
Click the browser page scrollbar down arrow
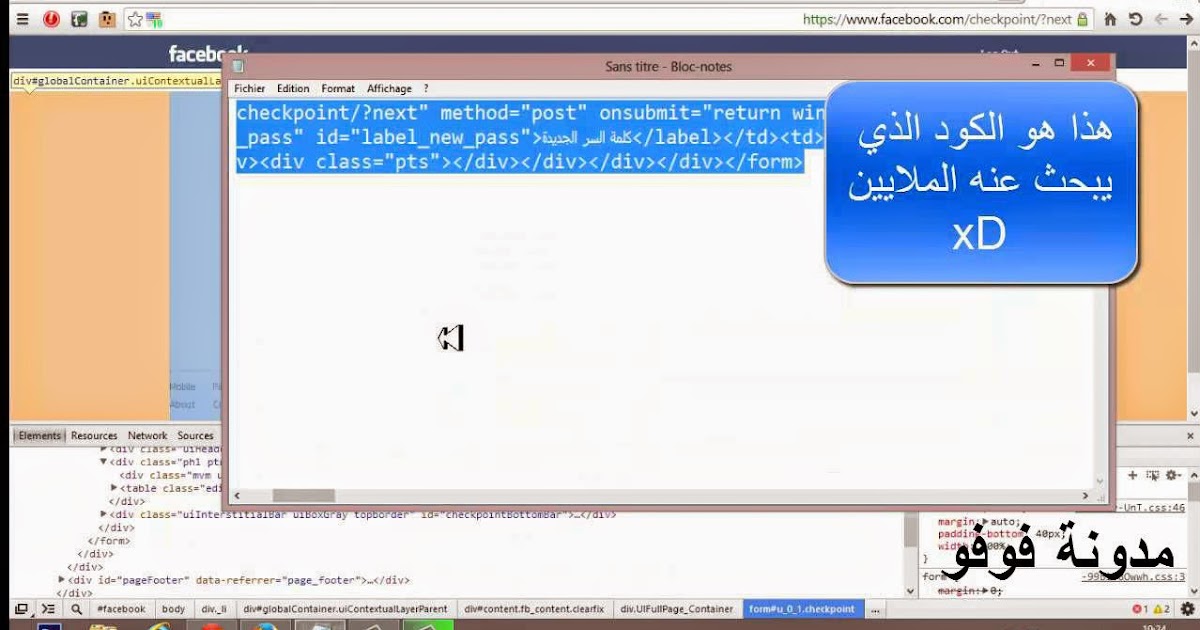click(x=1192, y=413)
